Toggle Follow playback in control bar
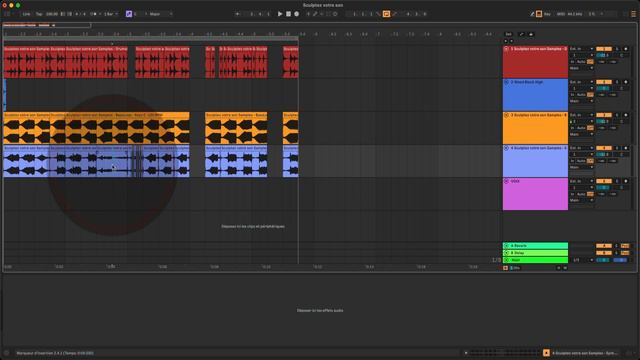The image size is (640, 360). pyautogui.click(x=238, y=14)
